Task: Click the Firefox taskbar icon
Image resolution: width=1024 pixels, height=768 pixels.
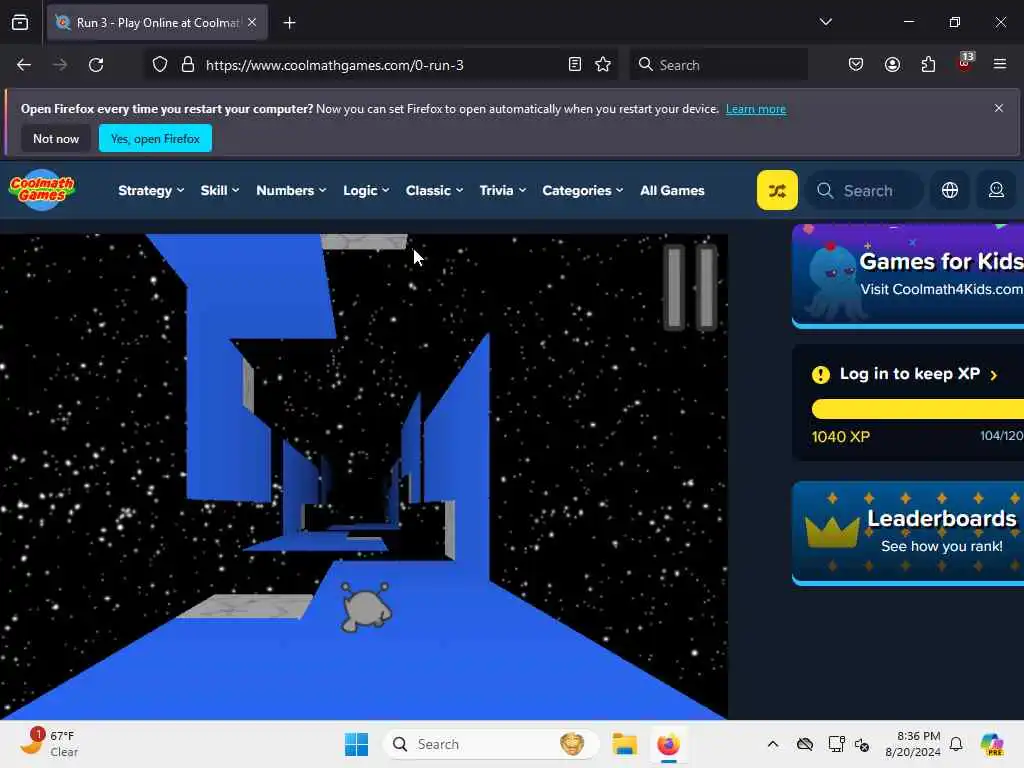Action: coord(668,744)
